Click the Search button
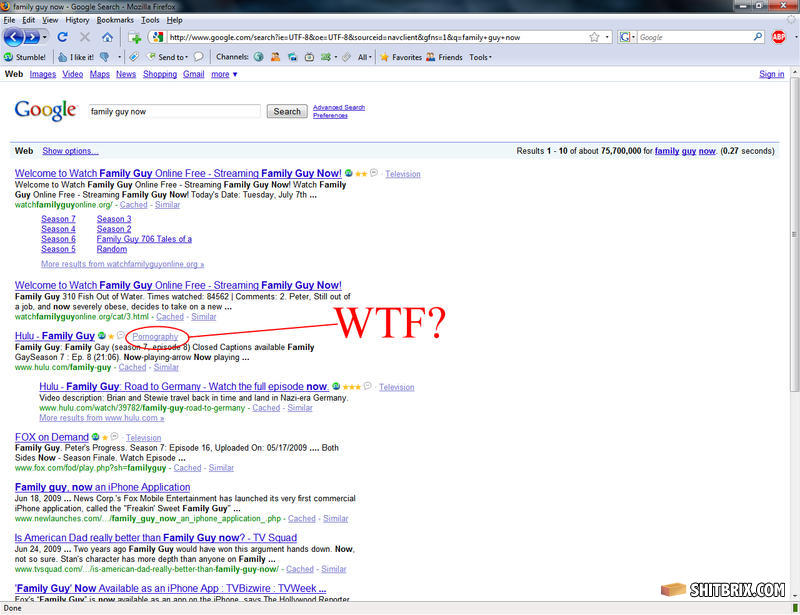 click(x=287, y=111)
